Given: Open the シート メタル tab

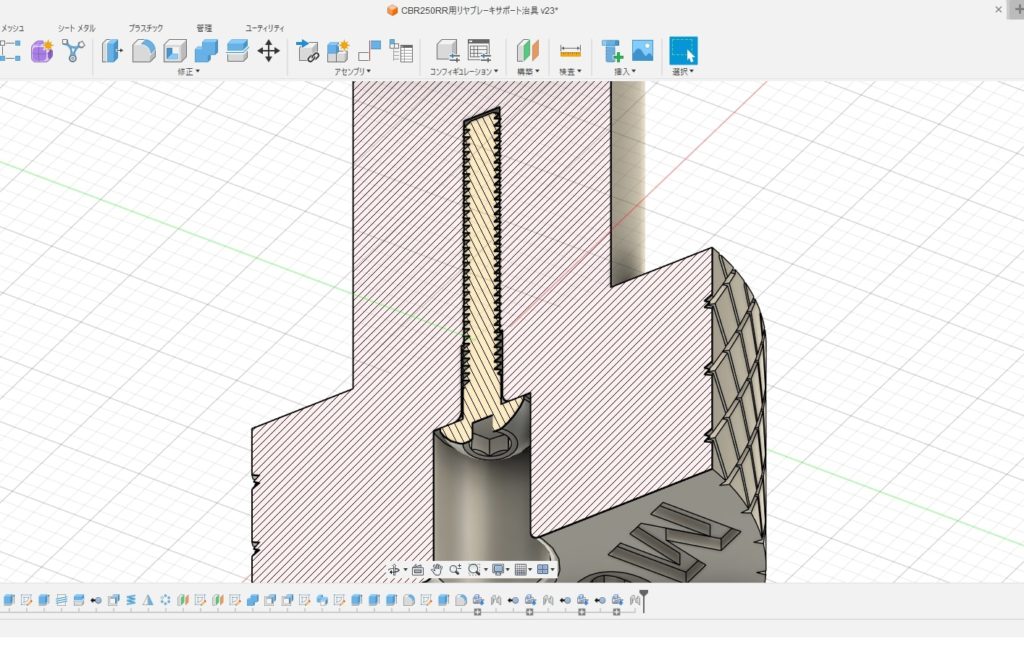Looking at the screenshot, I should pyautogui.click(x=77, y=28).
